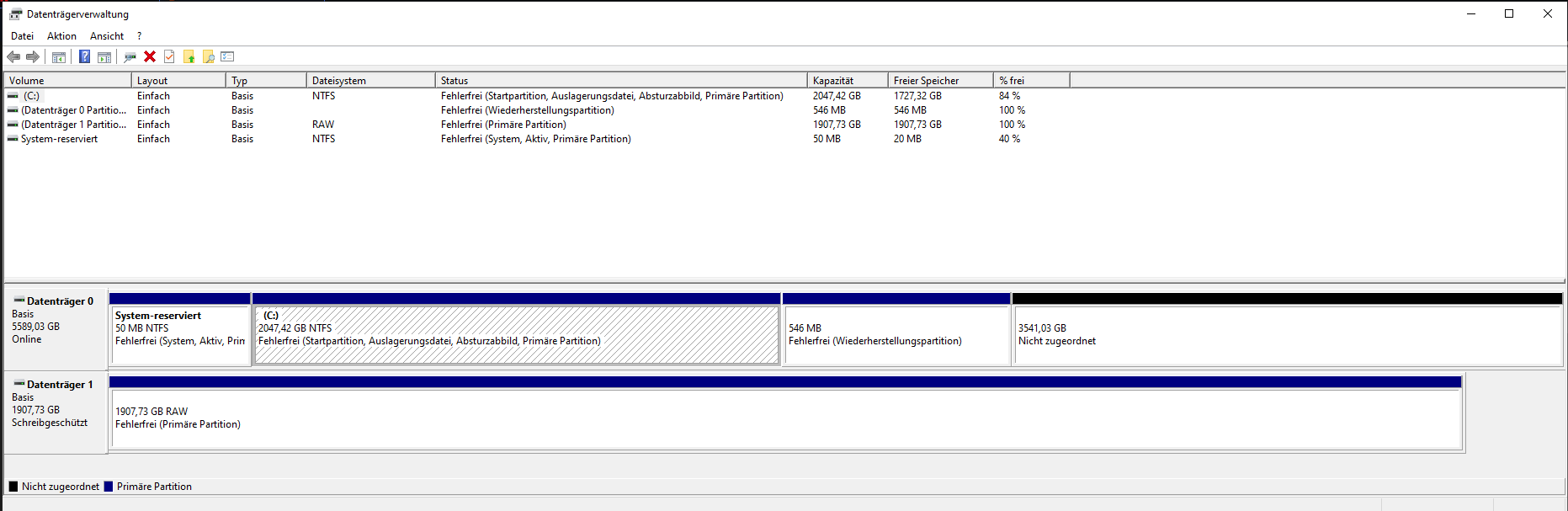The width and height of the screenshot is (1568, 511).
Task: Click the 2047,42 GB capacity cell
Action: click(x=837, y=96)
